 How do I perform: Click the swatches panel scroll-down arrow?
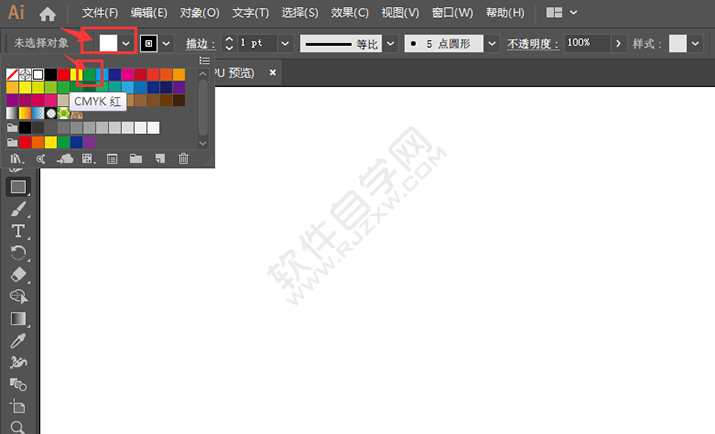(x=203, y=143)
